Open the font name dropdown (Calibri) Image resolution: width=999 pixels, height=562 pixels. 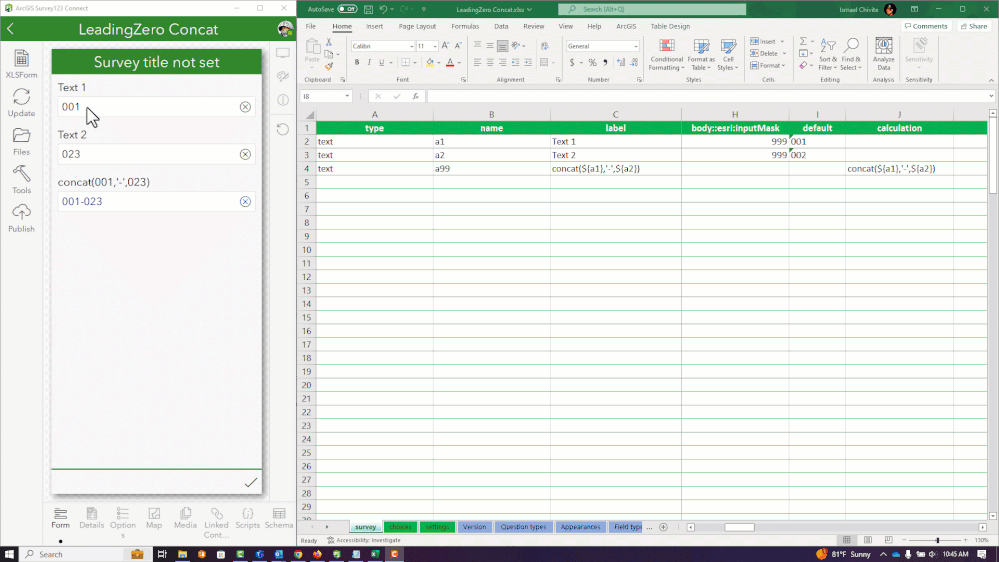(x=412, y=46)
